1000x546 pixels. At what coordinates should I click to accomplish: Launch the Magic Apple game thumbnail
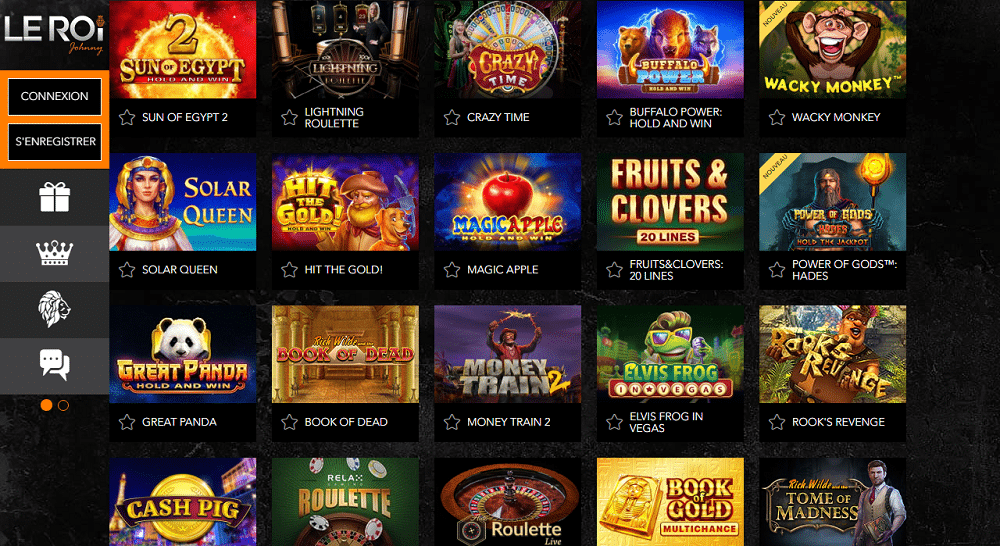tap(508, 202)
